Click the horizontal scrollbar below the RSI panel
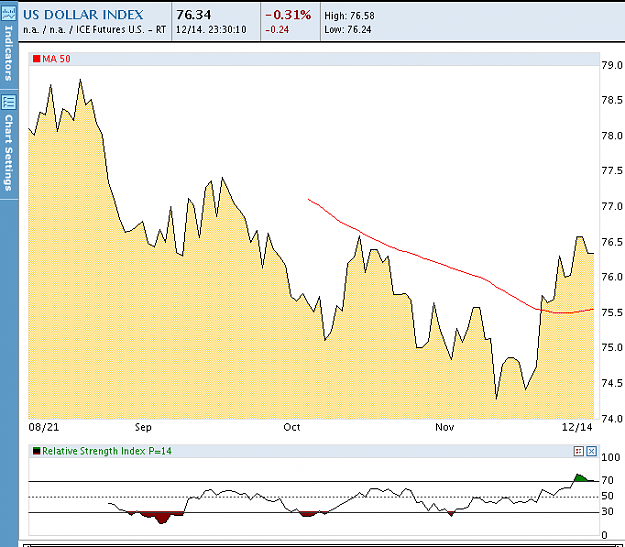625x547 pixels. click(324, 545)
